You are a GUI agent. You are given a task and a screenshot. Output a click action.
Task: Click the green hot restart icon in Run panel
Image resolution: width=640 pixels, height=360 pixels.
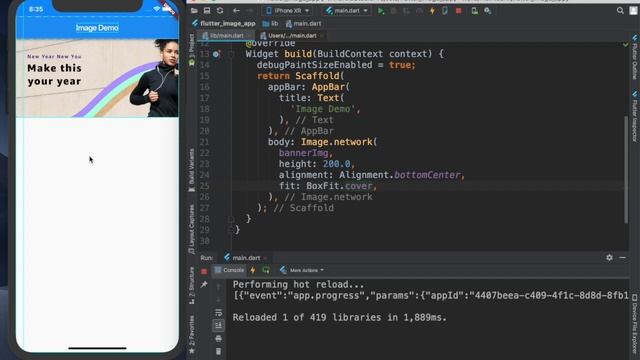point(266,270)
